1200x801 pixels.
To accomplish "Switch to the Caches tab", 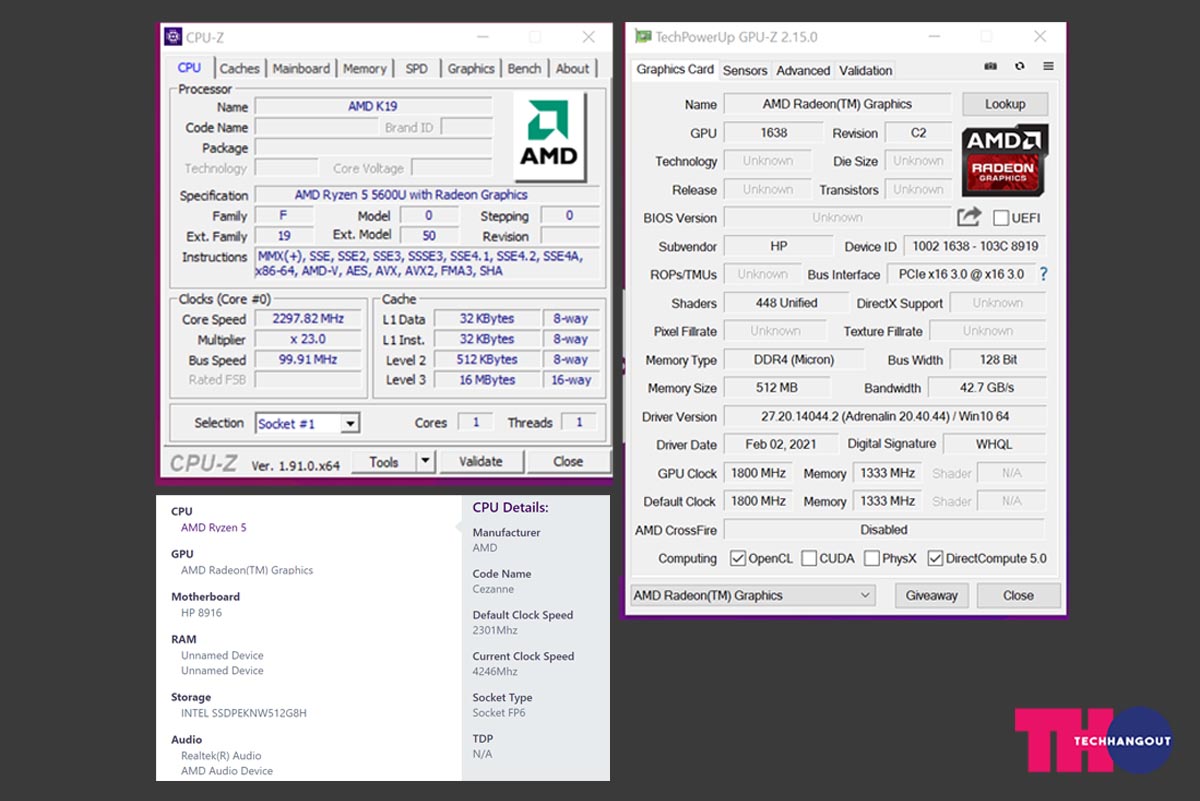I will [x=240, y=69].
